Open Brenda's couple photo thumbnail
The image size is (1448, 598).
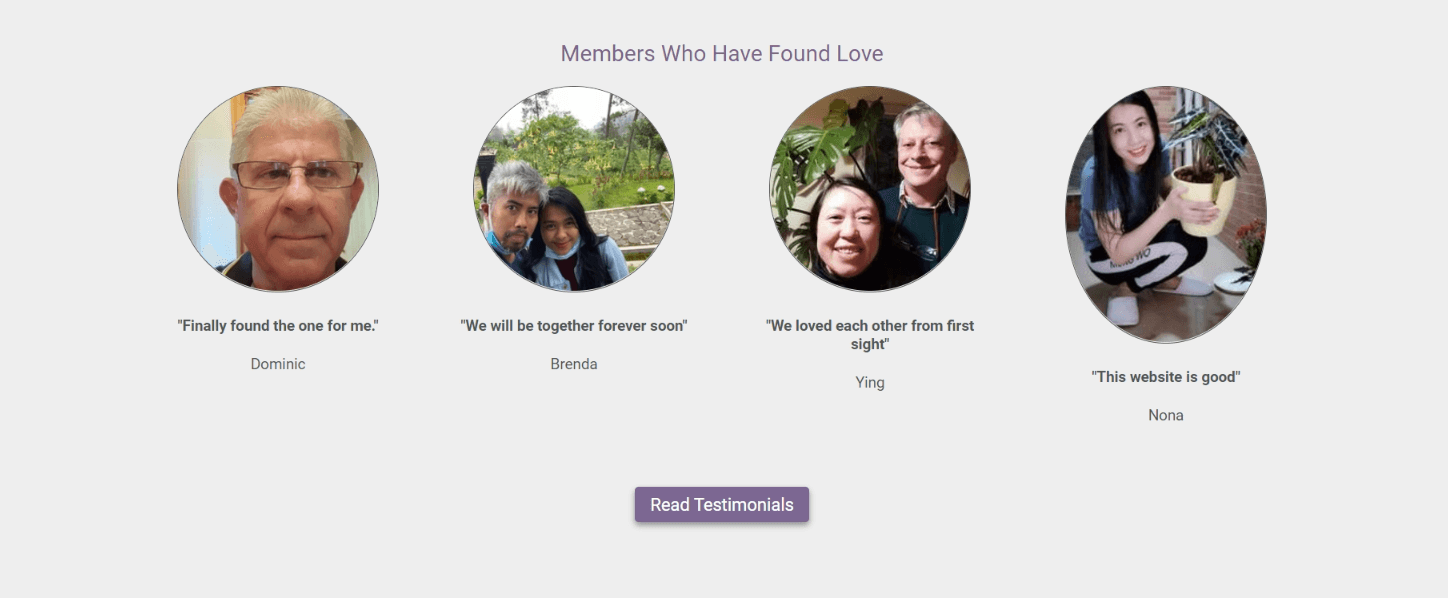pos(574,189)
